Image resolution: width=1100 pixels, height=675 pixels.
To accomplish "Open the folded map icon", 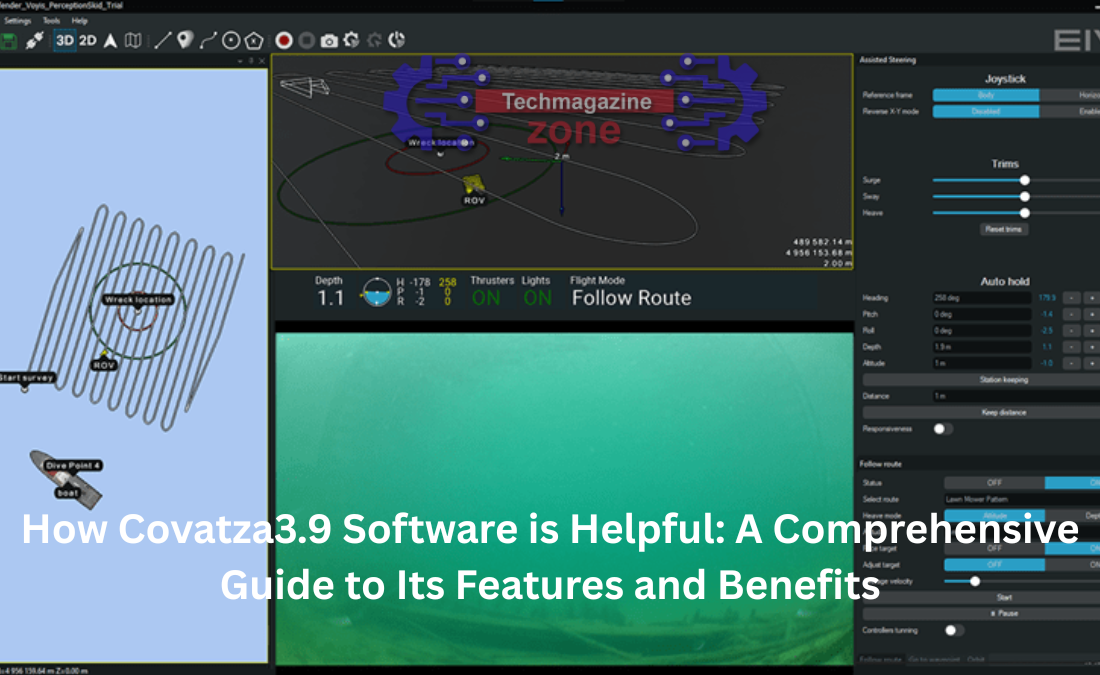I will click(x=133, y=41).
